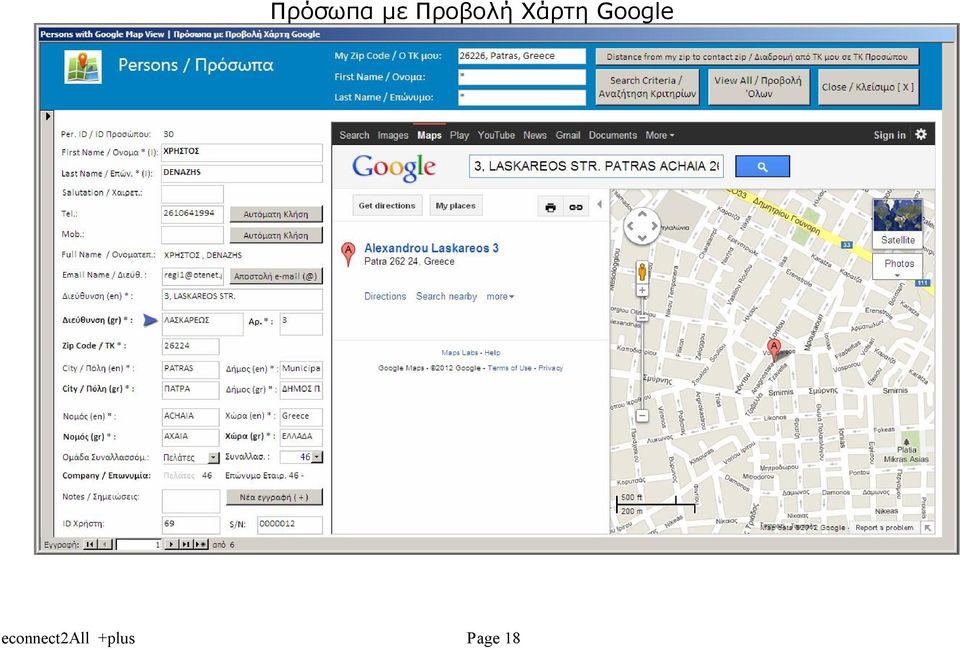Click Maps Labs link
This screenshot has height=649, width=960.
click(x=460, y=353)
